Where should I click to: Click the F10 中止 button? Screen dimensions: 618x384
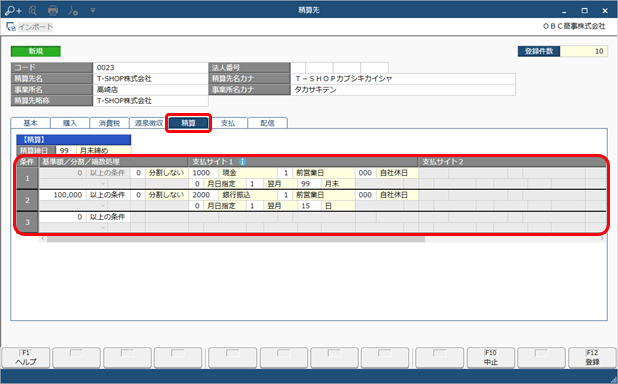click(x=491, y=358)
